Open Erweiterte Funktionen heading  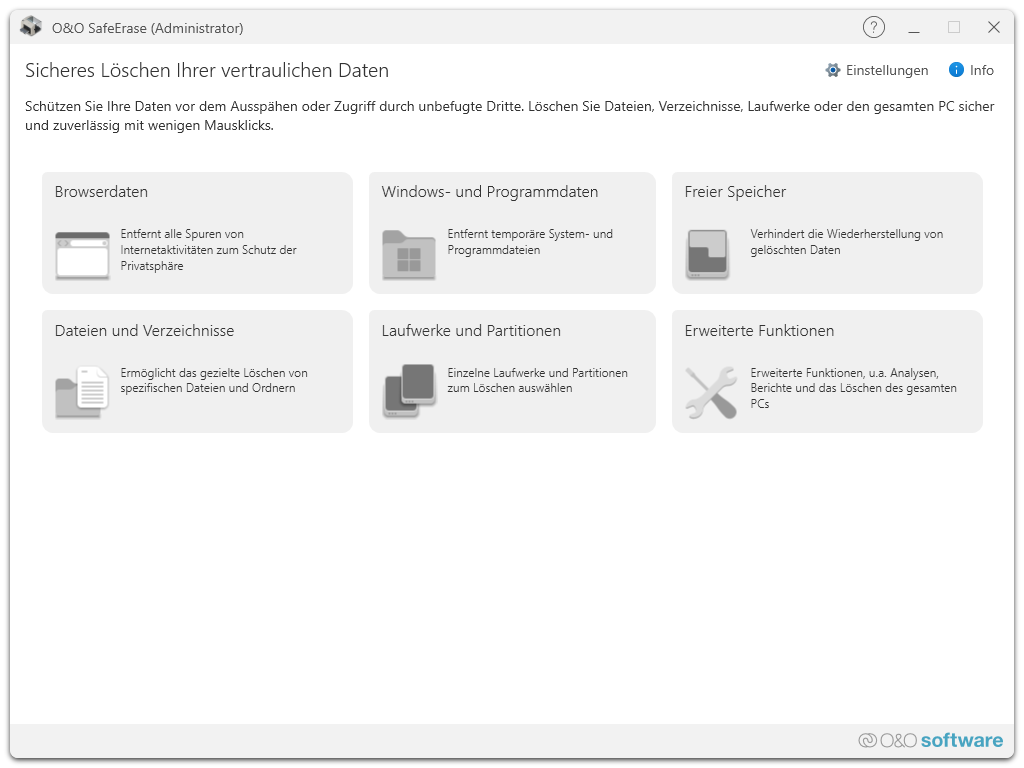(x=759, y=331)
